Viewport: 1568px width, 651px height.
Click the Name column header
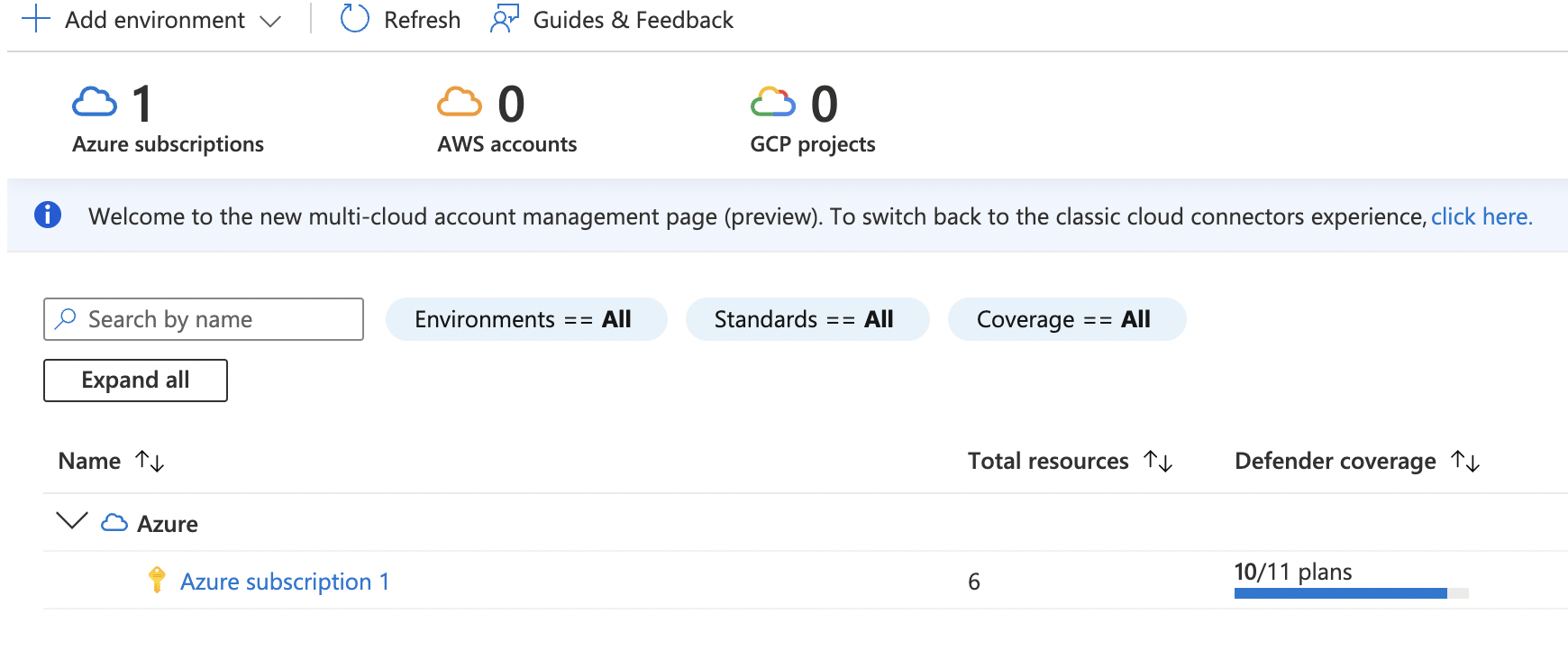(x=89, y=461)
